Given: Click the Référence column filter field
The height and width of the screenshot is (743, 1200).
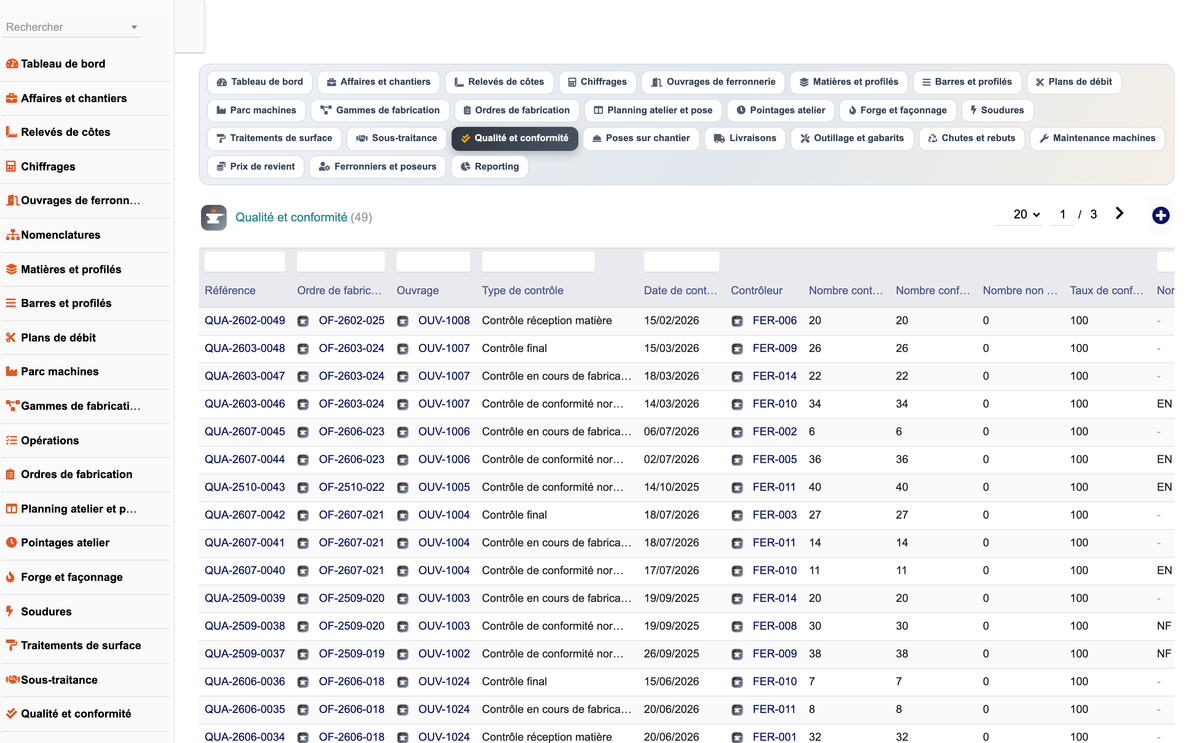Looking at the screenshot, I should (245, 262).
